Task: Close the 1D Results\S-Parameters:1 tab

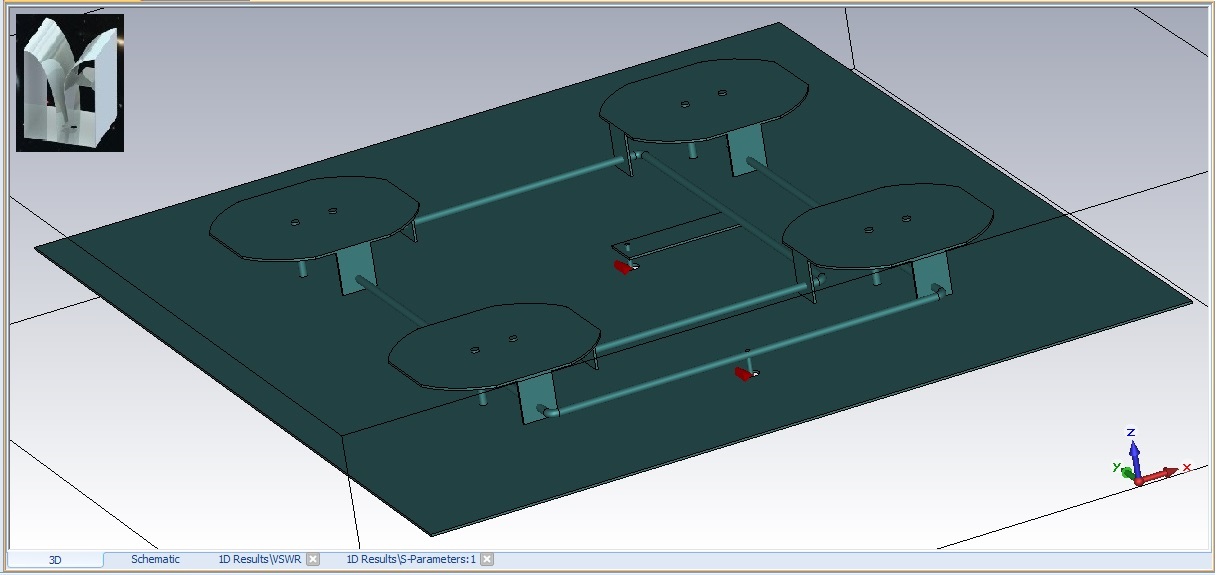Action: click(487, 560)
